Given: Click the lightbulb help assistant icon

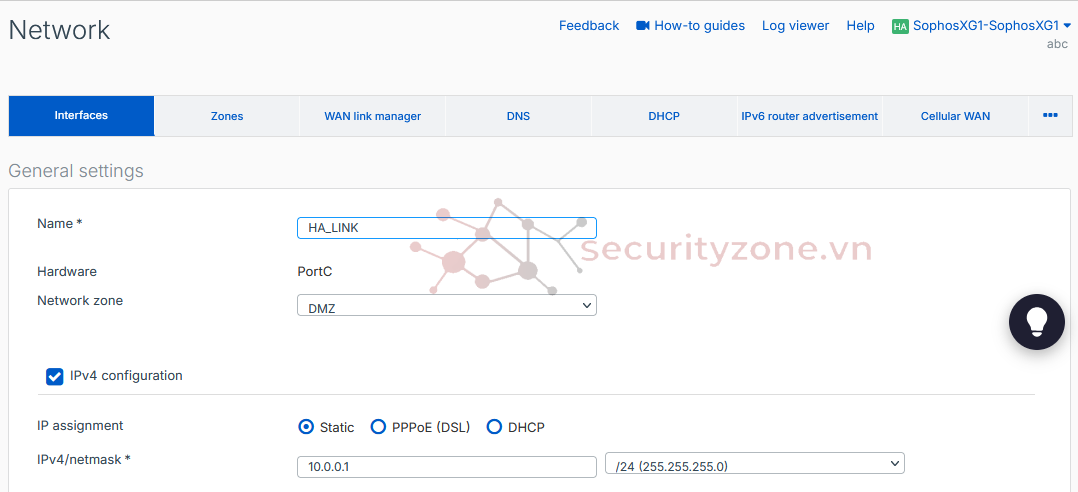Looking at the screenshot, I should [x=1036, y=322].
